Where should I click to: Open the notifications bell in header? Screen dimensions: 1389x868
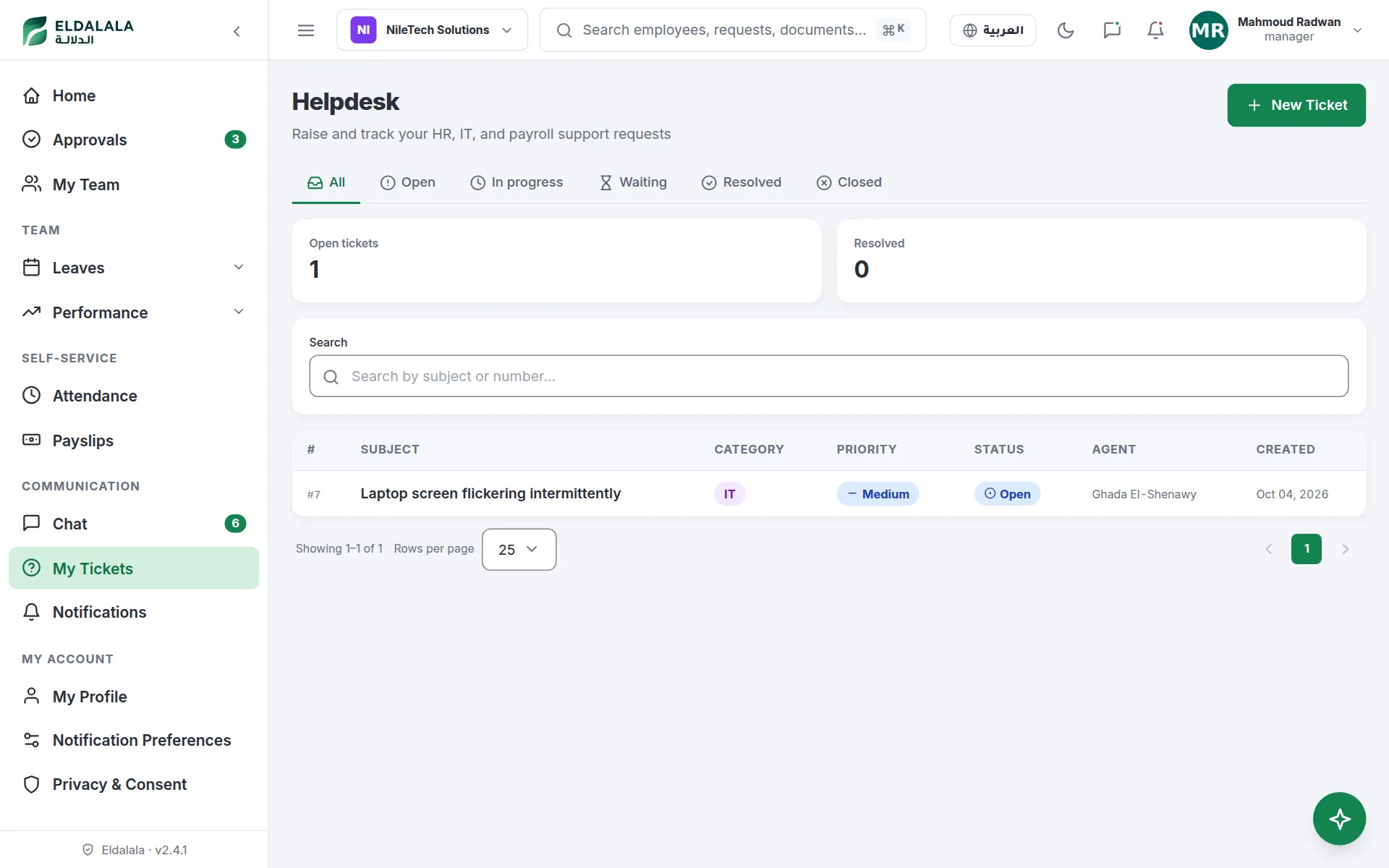pos(1156,30)
